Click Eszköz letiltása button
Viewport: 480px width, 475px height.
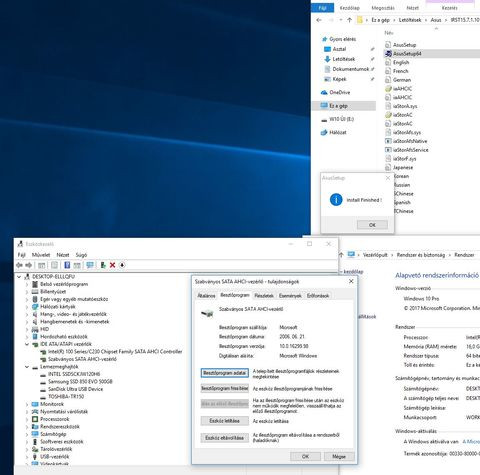(225, 421)
